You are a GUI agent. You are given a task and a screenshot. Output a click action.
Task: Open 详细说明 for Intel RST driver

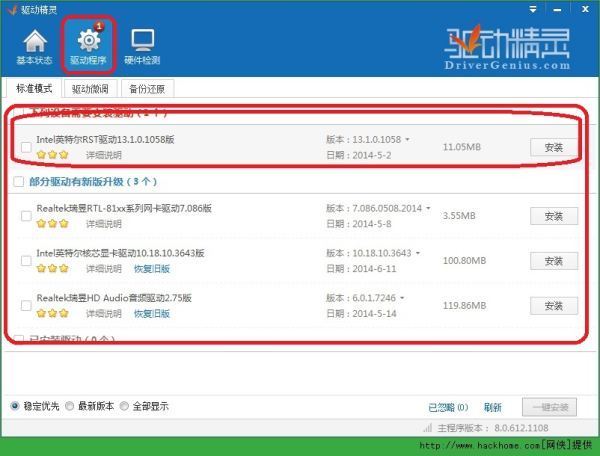pyautogui.click(x=104, y=155)
